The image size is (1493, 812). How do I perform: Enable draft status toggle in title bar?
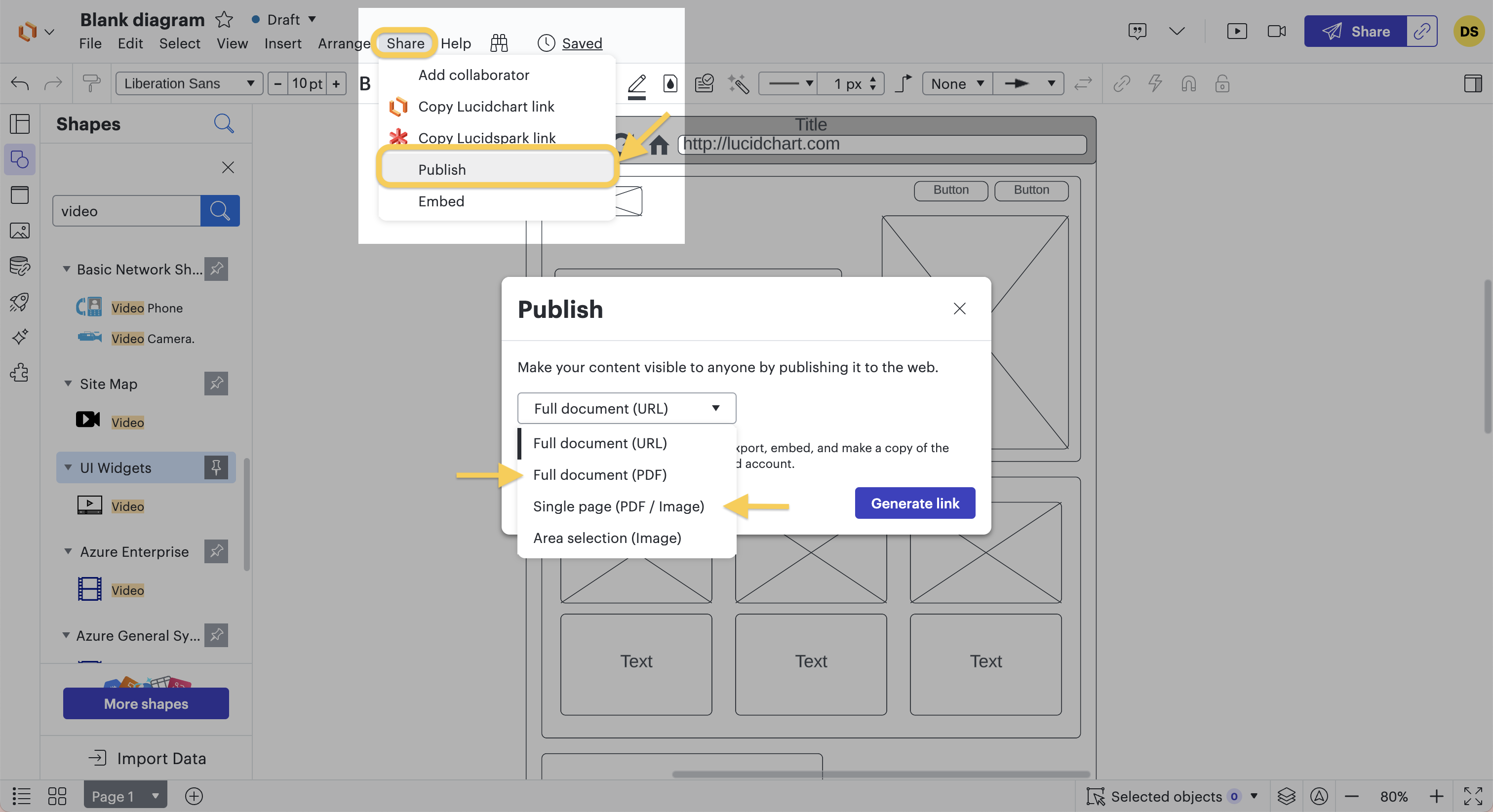[280, 19]
